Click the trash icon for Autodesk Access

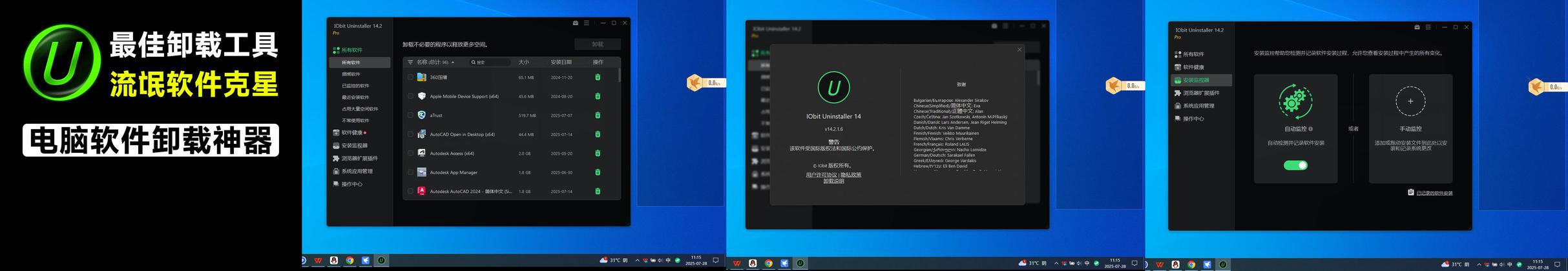598,153
